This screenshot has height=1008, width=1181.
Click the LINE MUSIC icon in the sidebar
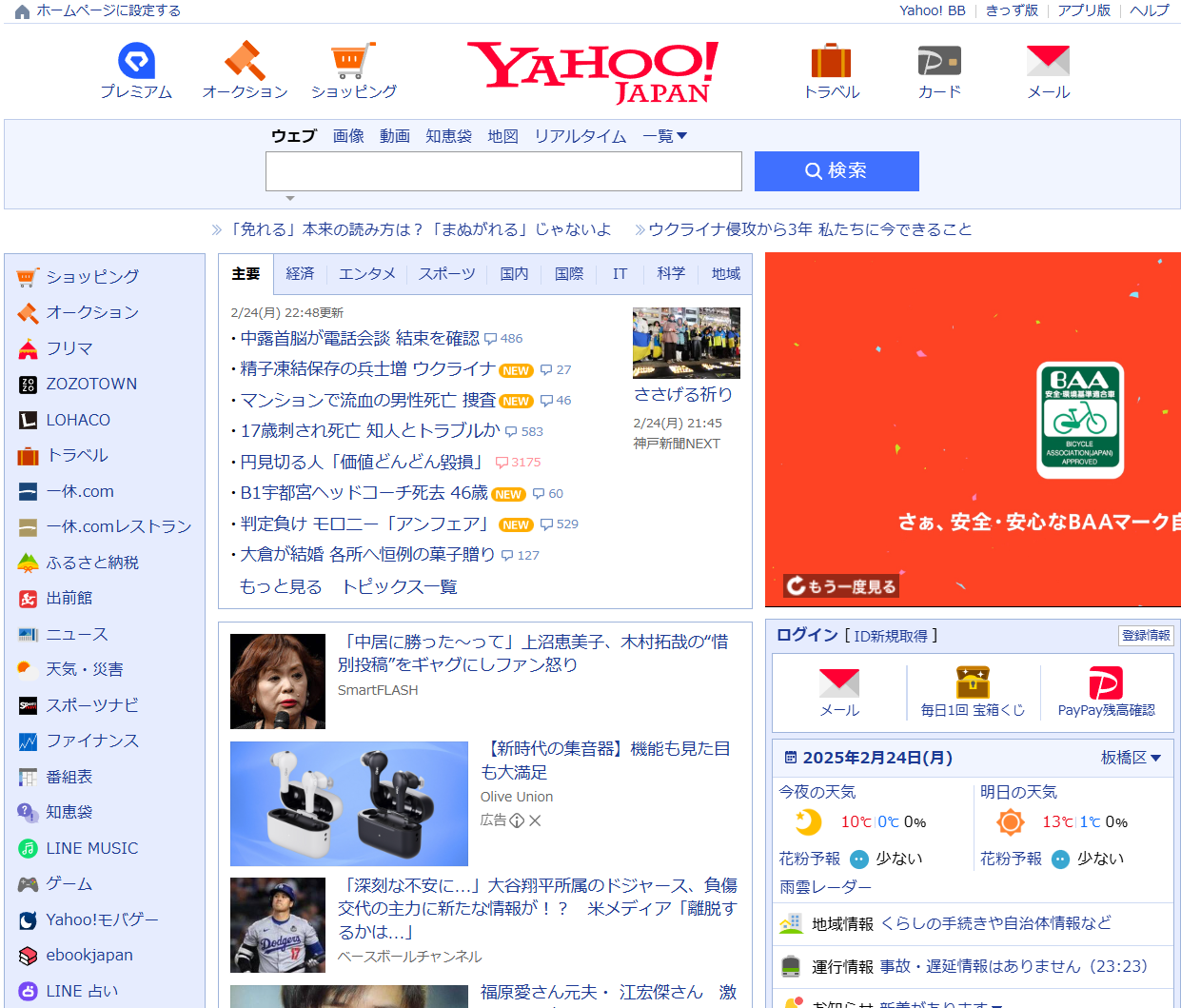(28, 848)
